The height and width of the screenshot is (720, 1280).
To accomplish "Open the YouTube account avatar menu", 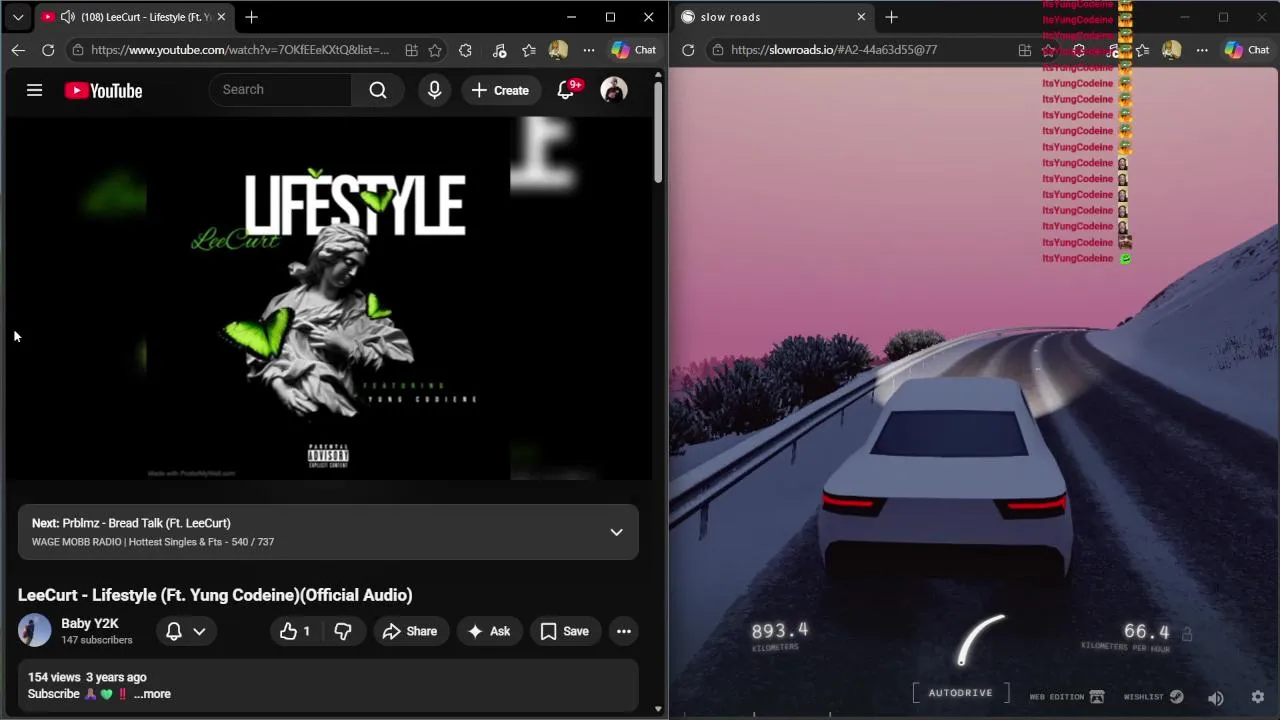I will [613, 90].
